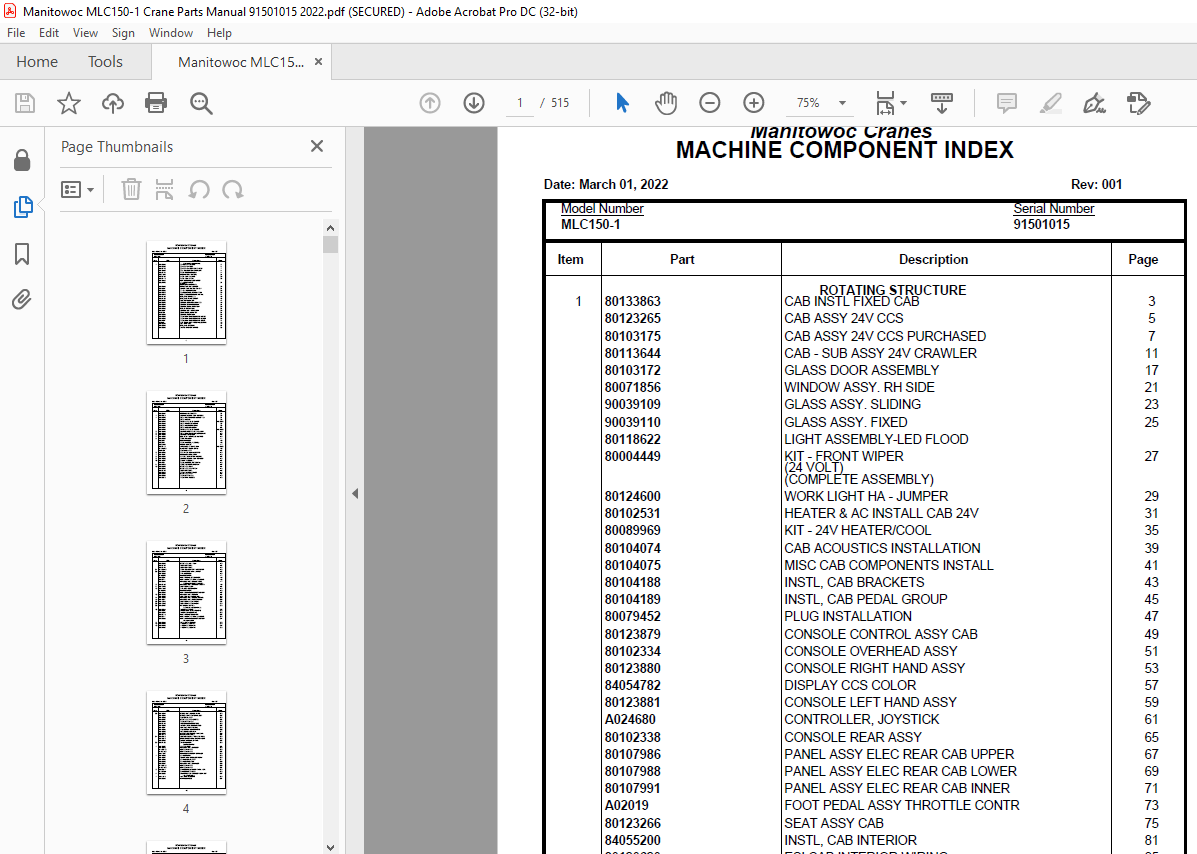Click the Serial Number underlined label
Viewport: 1197px width, 854px height.
1053,208
